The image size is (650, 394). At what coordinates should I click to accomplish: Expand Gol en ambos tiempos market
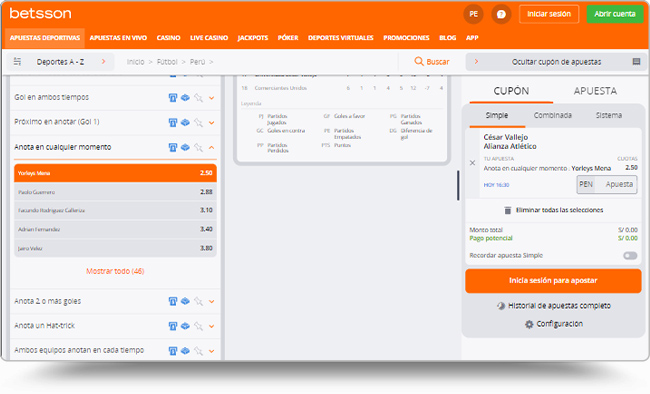point(211,98)
